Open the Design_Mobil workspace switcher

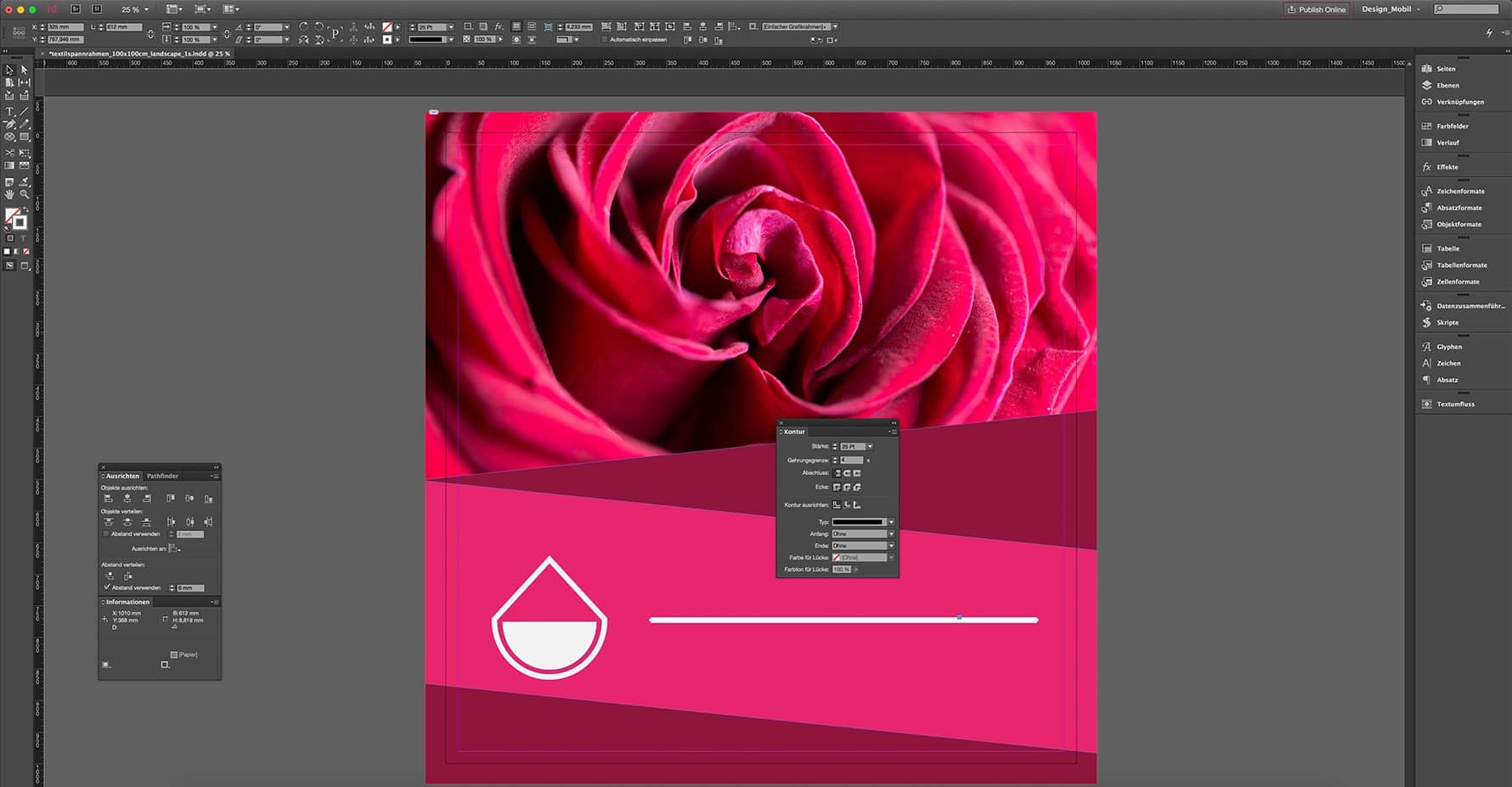click(x=1391, y=8)
